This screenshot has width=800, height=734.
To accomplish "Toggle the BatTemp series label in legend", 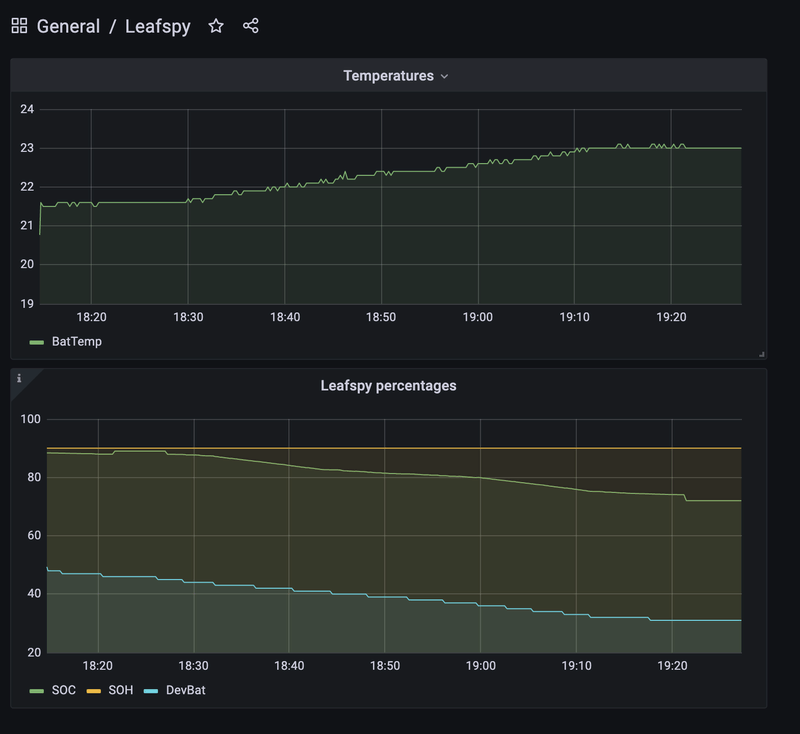I will click(x=76, y=342).
